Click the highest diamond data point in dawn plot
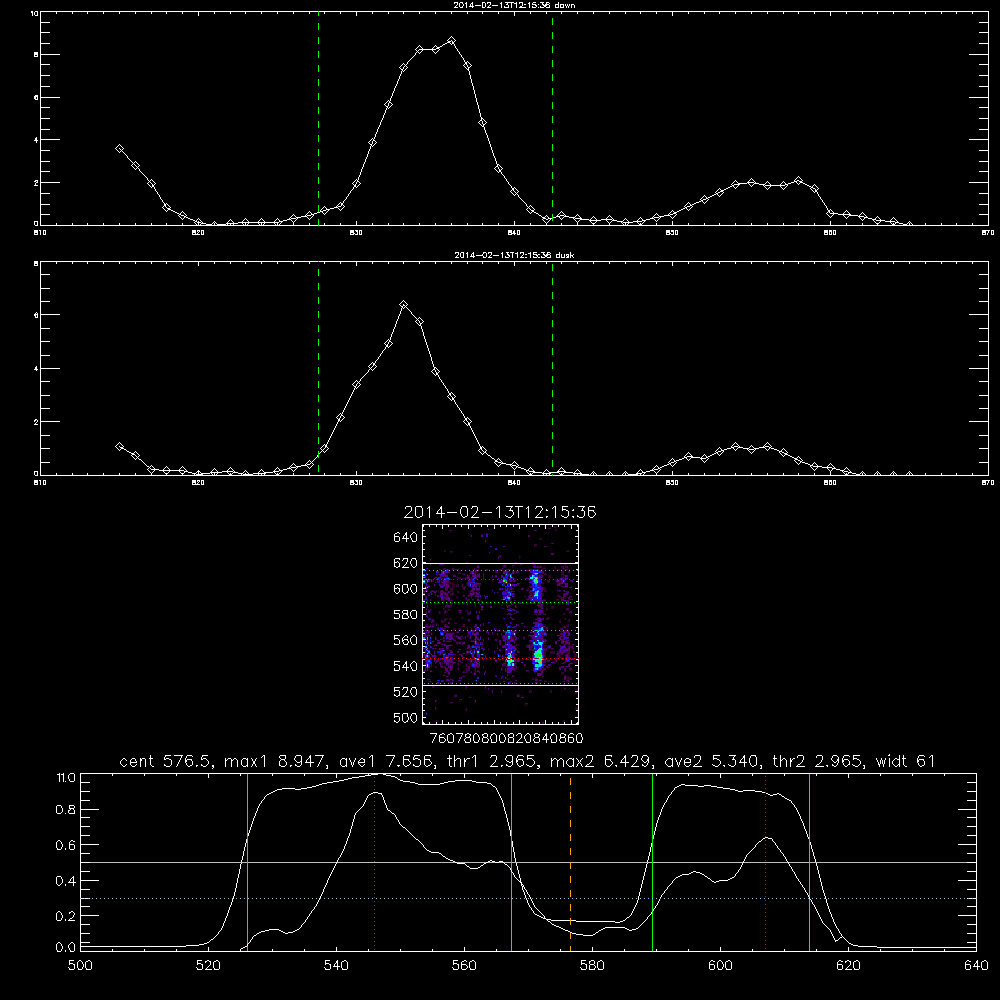This screenshot has height=1000, width=1000. (x=452, y=41)
